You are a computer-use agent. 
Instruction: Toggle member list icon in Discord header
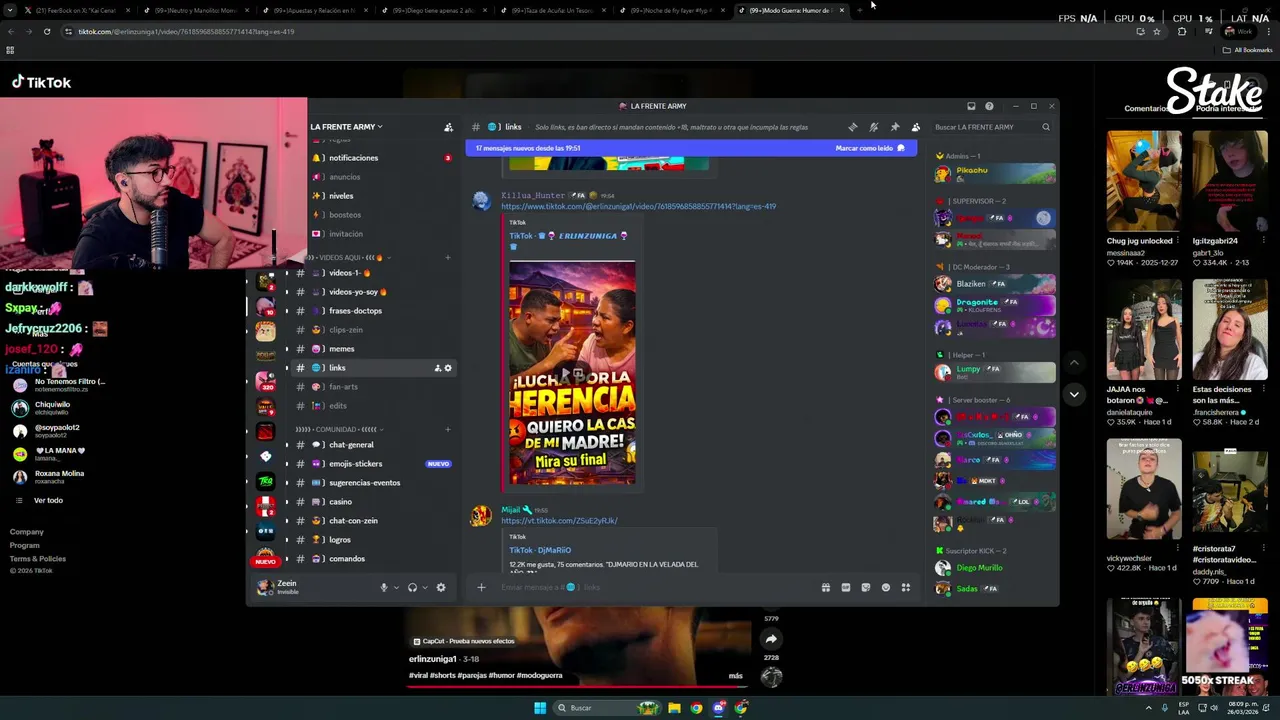click(x=915, y=127)
